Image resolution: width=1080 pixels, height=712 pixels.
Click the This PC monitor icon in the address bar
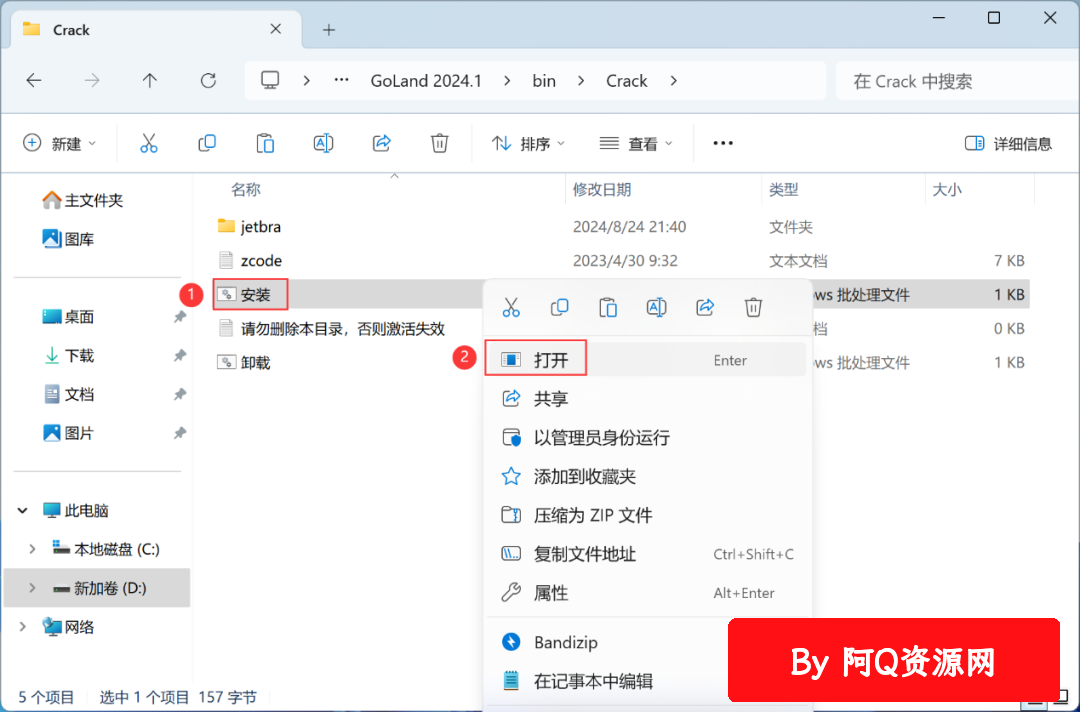tap(270, 81)
